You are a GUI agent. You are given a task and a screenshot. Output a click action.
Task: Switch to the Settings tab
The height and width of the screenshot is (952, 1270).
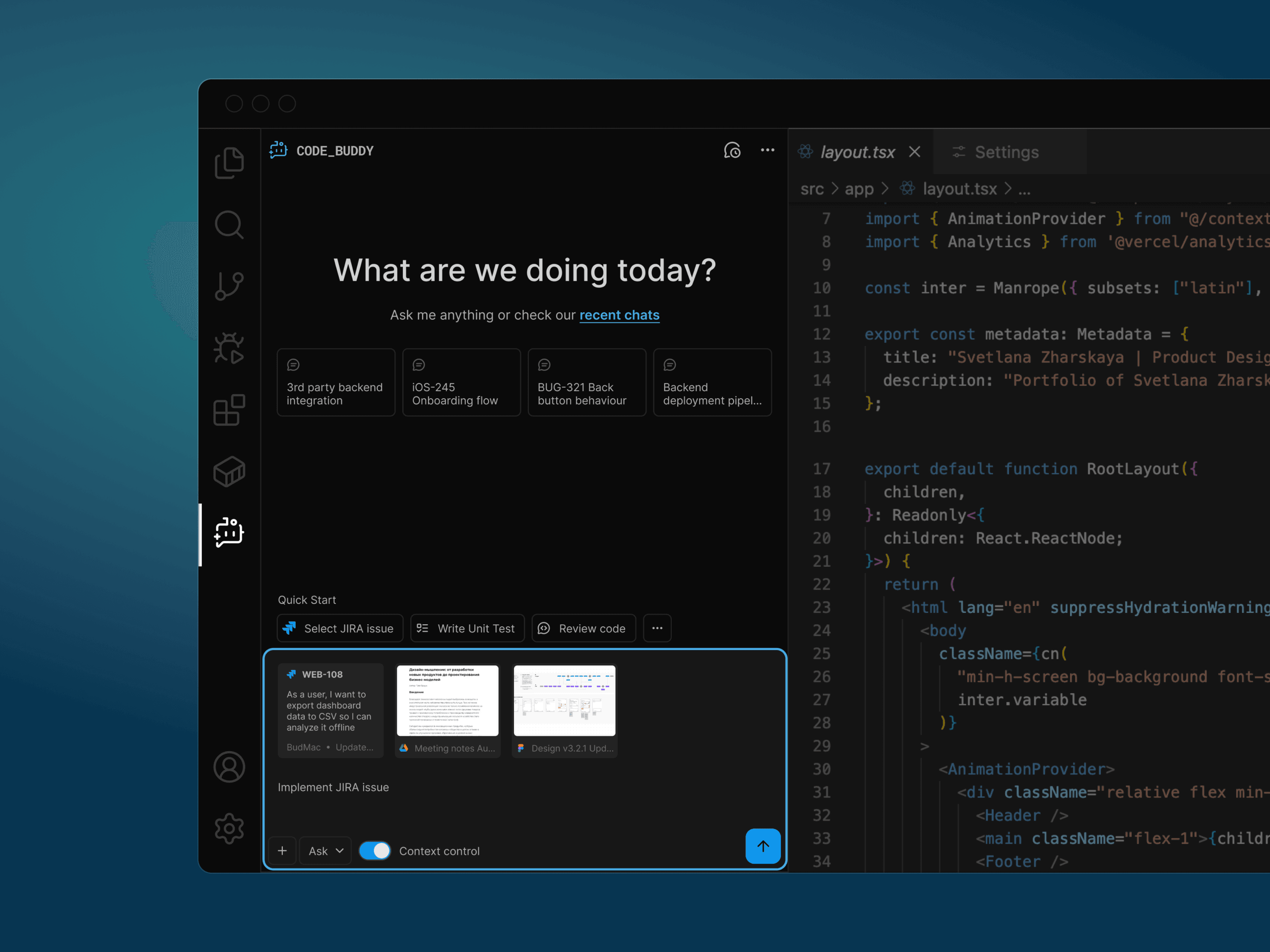tap(1006, 152)
